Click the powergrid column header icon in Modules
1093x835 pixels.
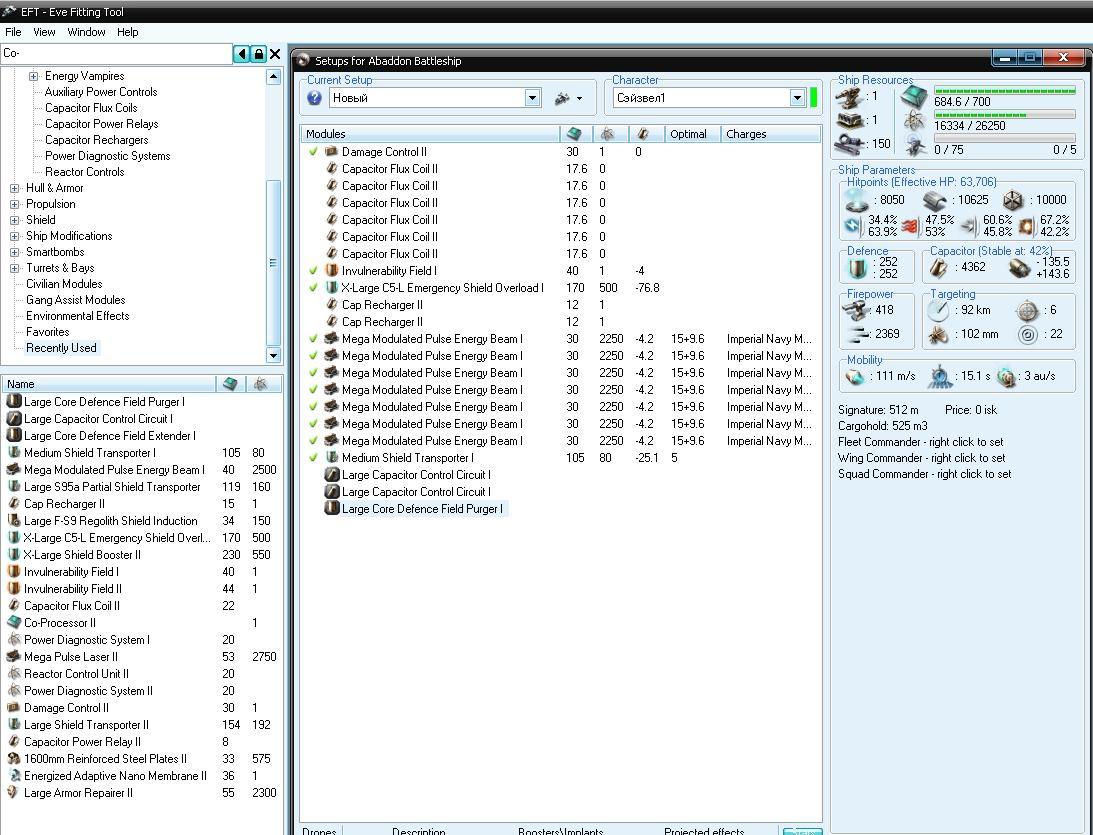(x=607, y=134)
